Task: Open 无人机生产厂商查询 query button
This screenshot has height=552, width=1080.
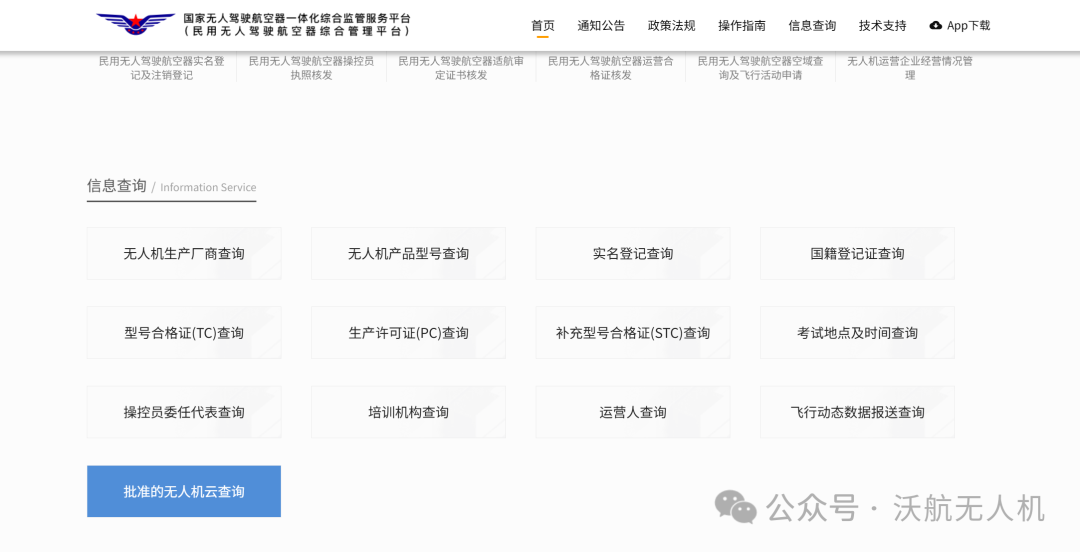Action: tap(184, 254)
